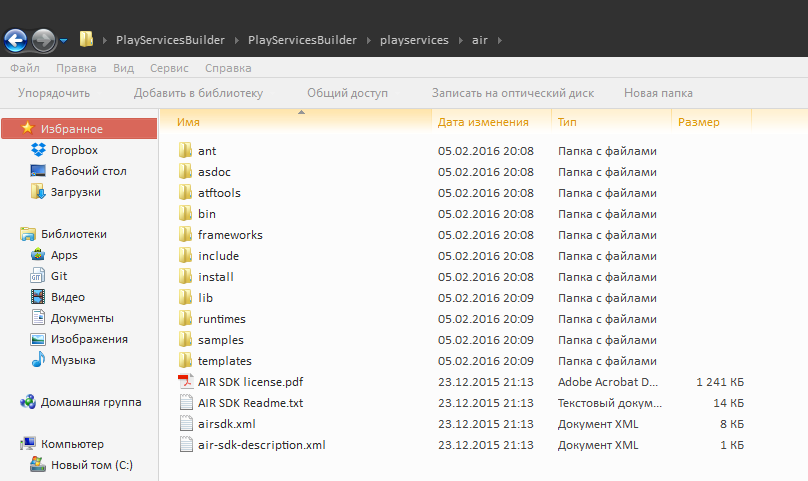Select the frameworks folder icon
Image resolution: width=808 pixels, height=481 pixels.
pos(186,235)
